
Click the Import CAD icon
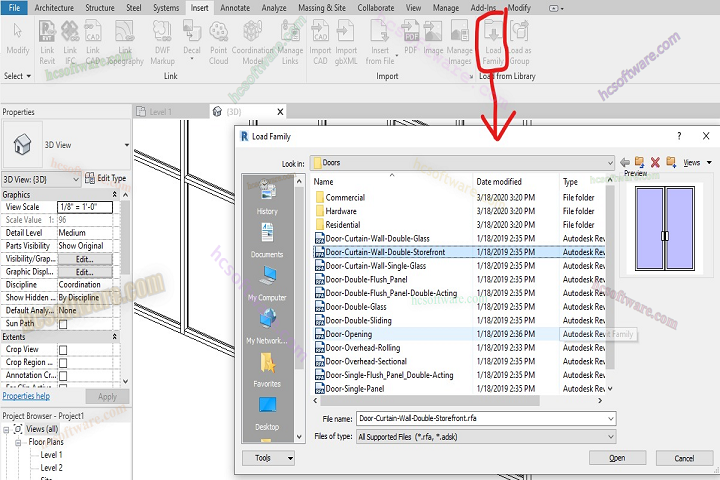point(320,42)
